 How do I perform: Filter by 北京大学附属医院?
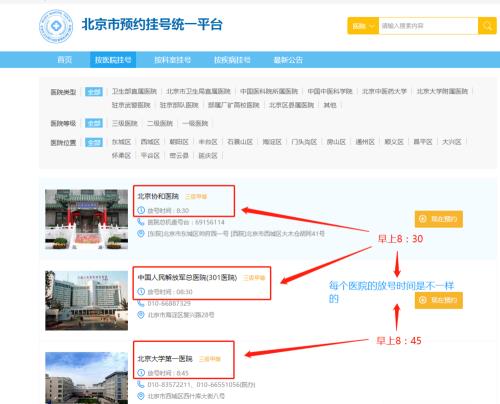[x=442, y=91]
